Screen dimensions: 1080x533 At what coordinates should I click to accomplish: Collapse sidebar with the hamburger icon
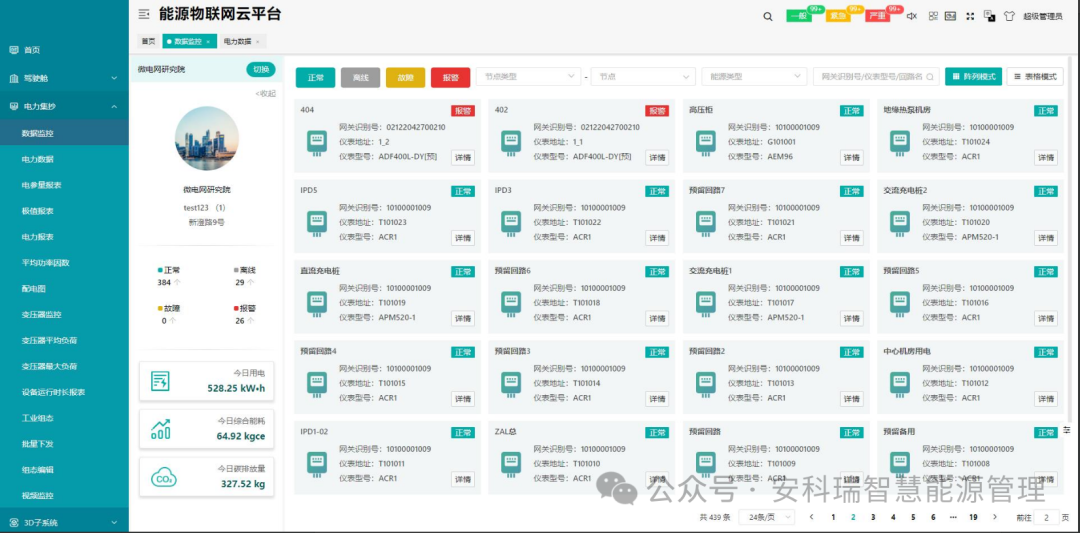pyautogui.click(x=144, y=15)
